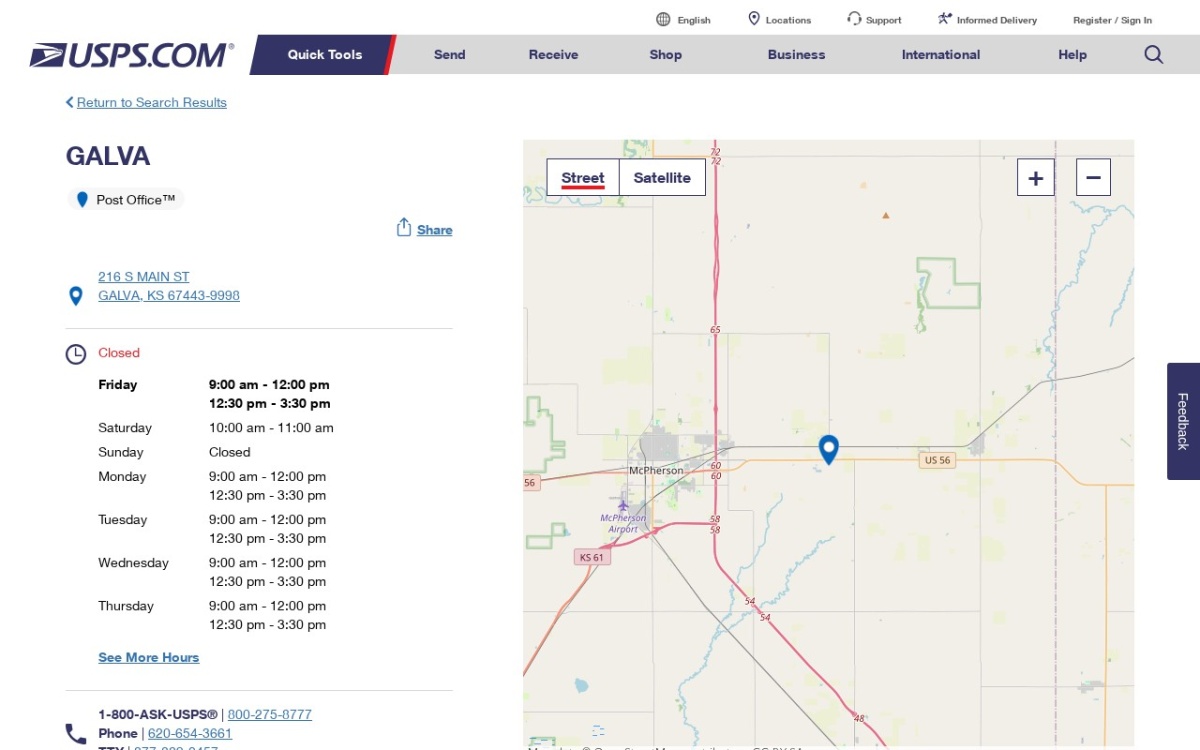
Task: Click the Informed Delivery icon
Action: 945,19
